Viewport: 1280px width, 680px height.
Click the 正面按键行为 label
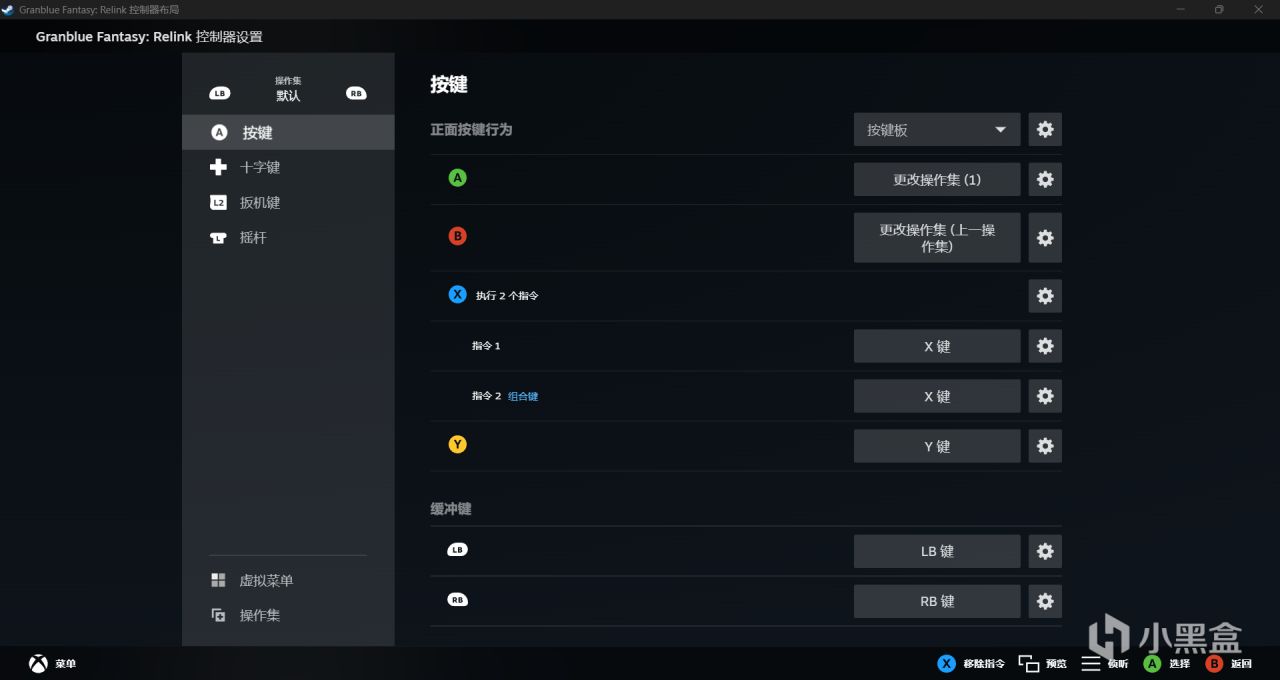click(x=471, y=129)
